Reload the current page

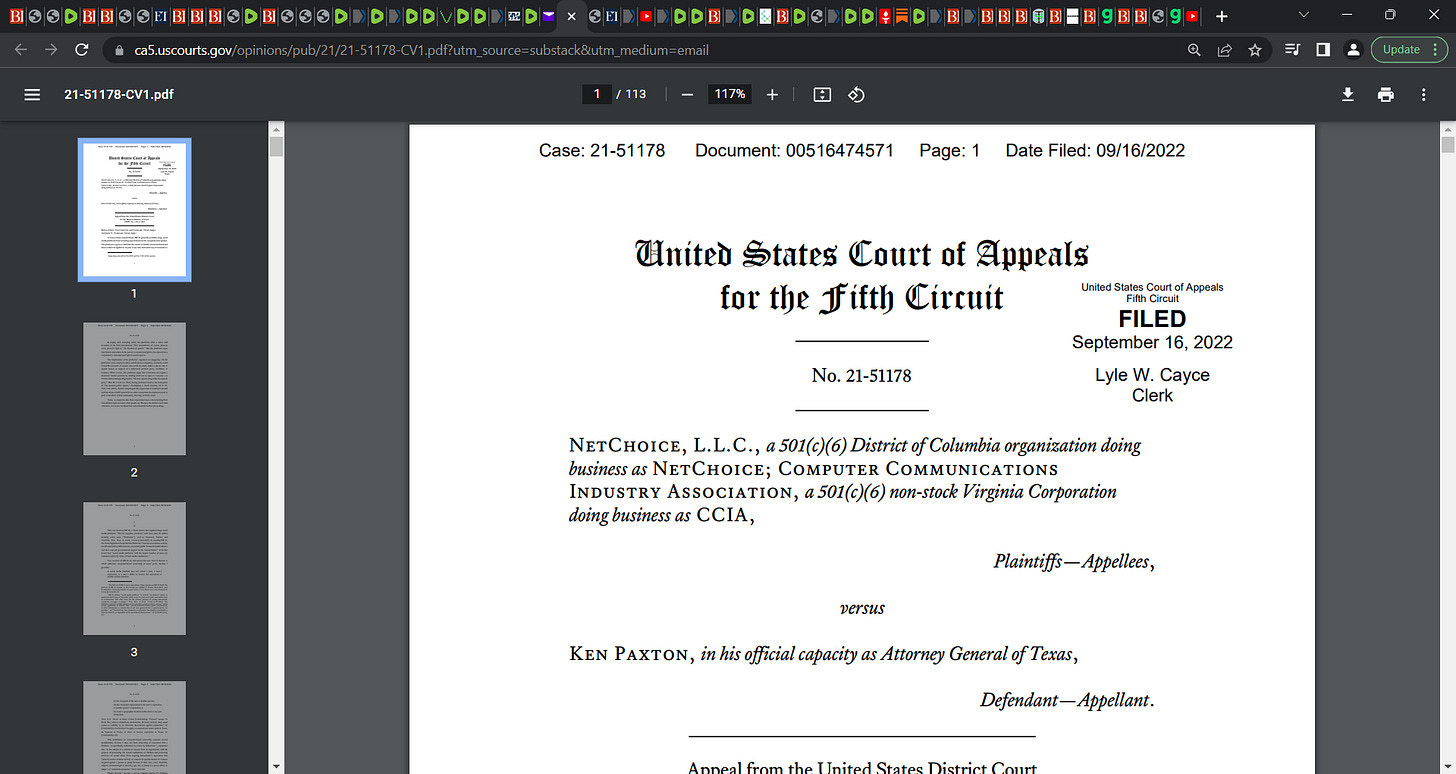(83, 49)
